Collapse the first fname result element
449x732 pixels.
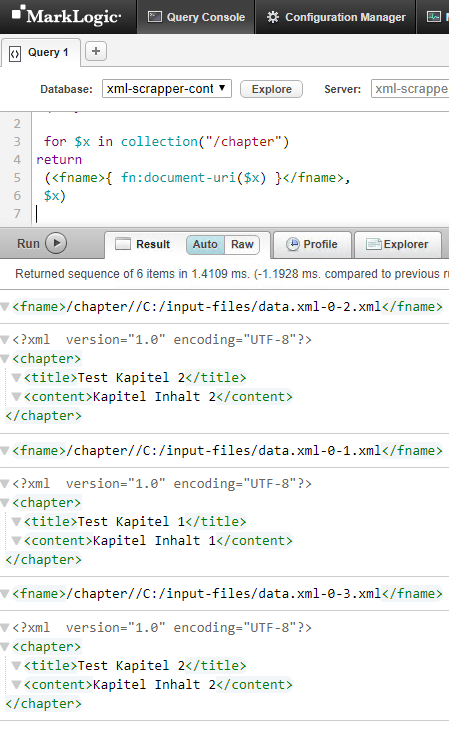click(x=5, y=307)
